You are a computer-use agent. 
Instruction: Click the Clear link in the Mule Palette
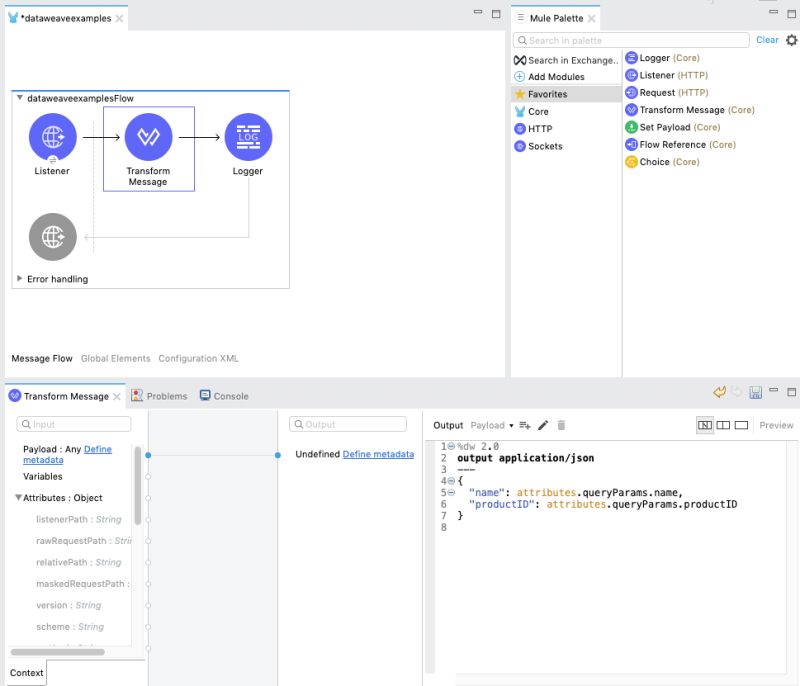(x=768, y=40)
